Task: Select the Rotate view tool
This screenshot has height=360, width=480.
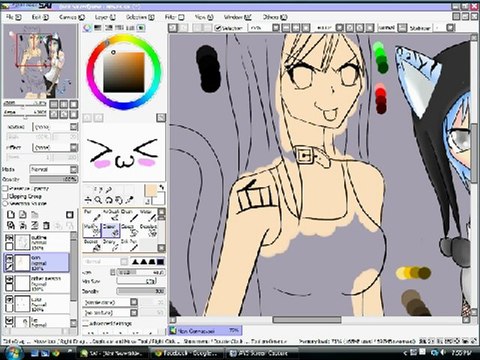Action: pos(108,200)
